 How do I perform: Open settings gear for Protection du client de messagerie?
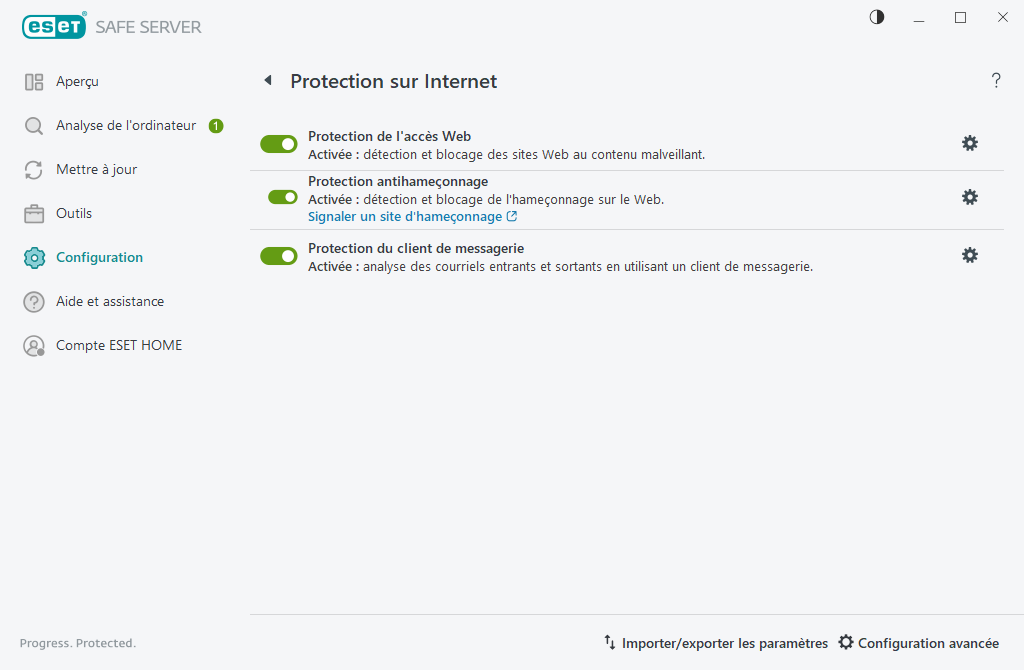(969, 255)
